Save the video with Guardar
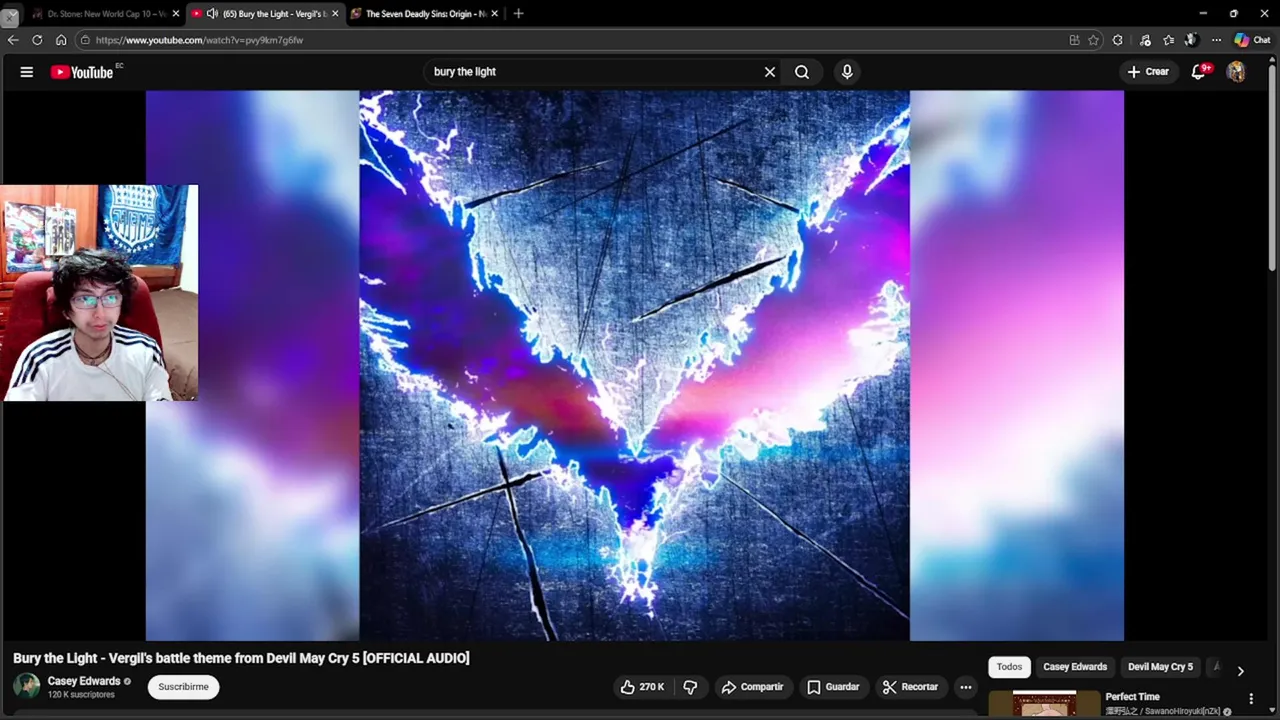 pos(833,687)
